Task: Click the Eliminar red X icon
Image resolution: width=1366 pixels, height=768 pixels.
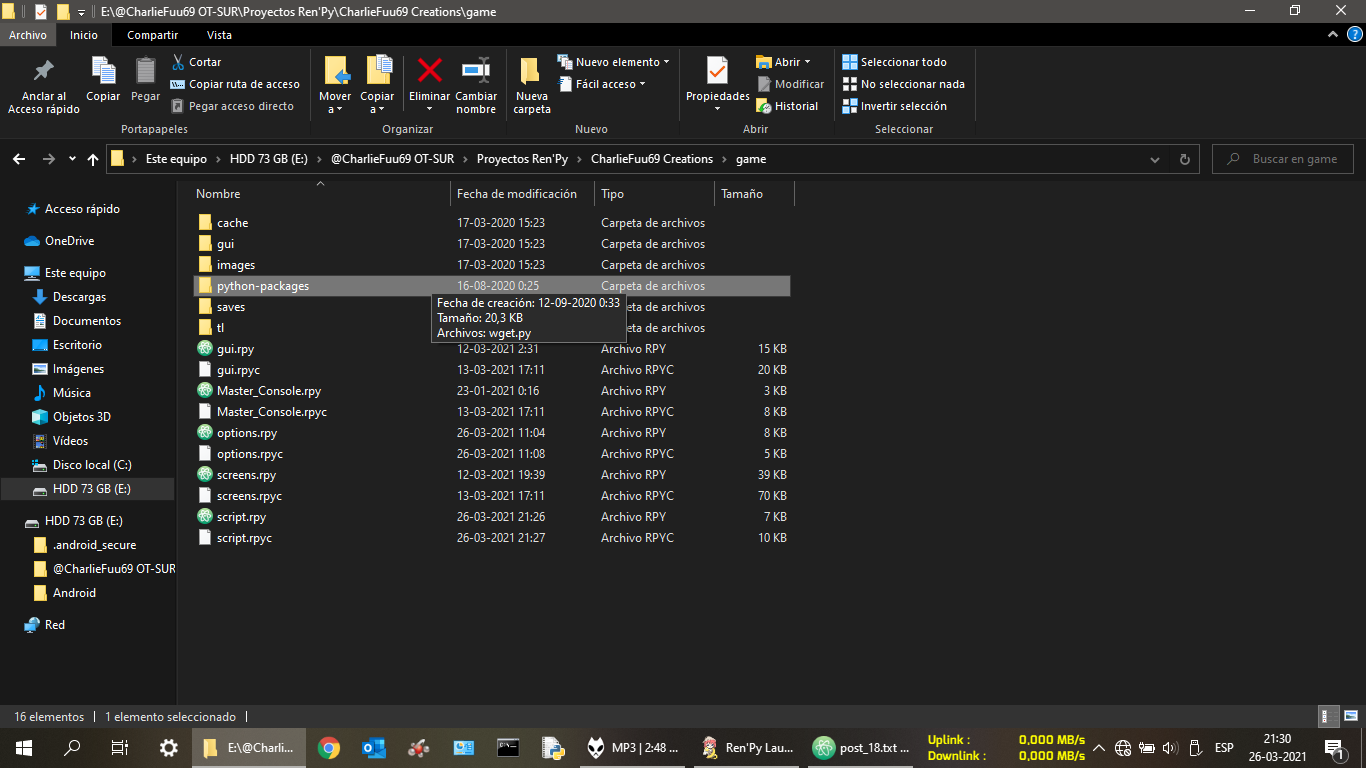Action: click(429, 72)
